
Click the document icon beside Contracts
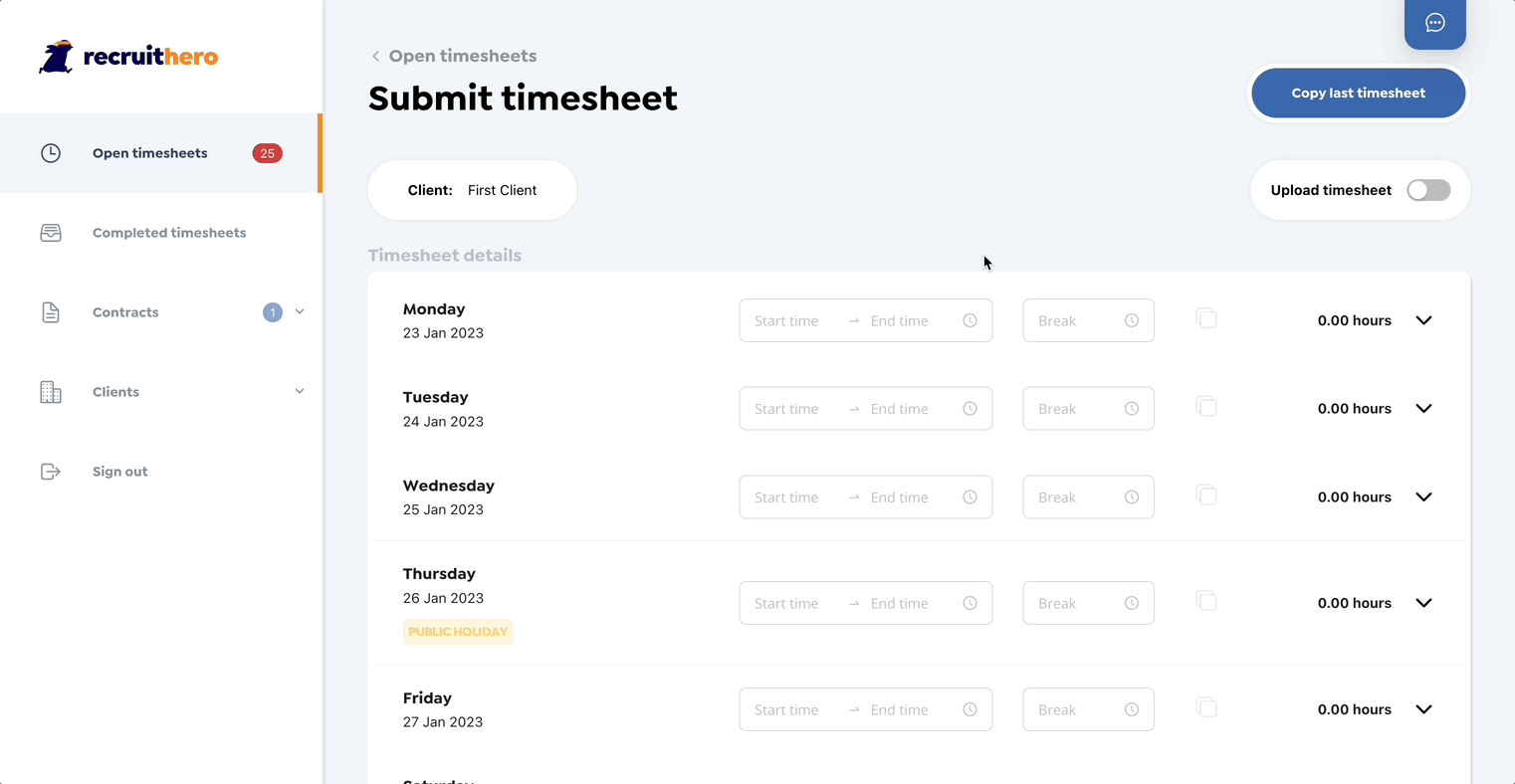click(x=51, y=311)
